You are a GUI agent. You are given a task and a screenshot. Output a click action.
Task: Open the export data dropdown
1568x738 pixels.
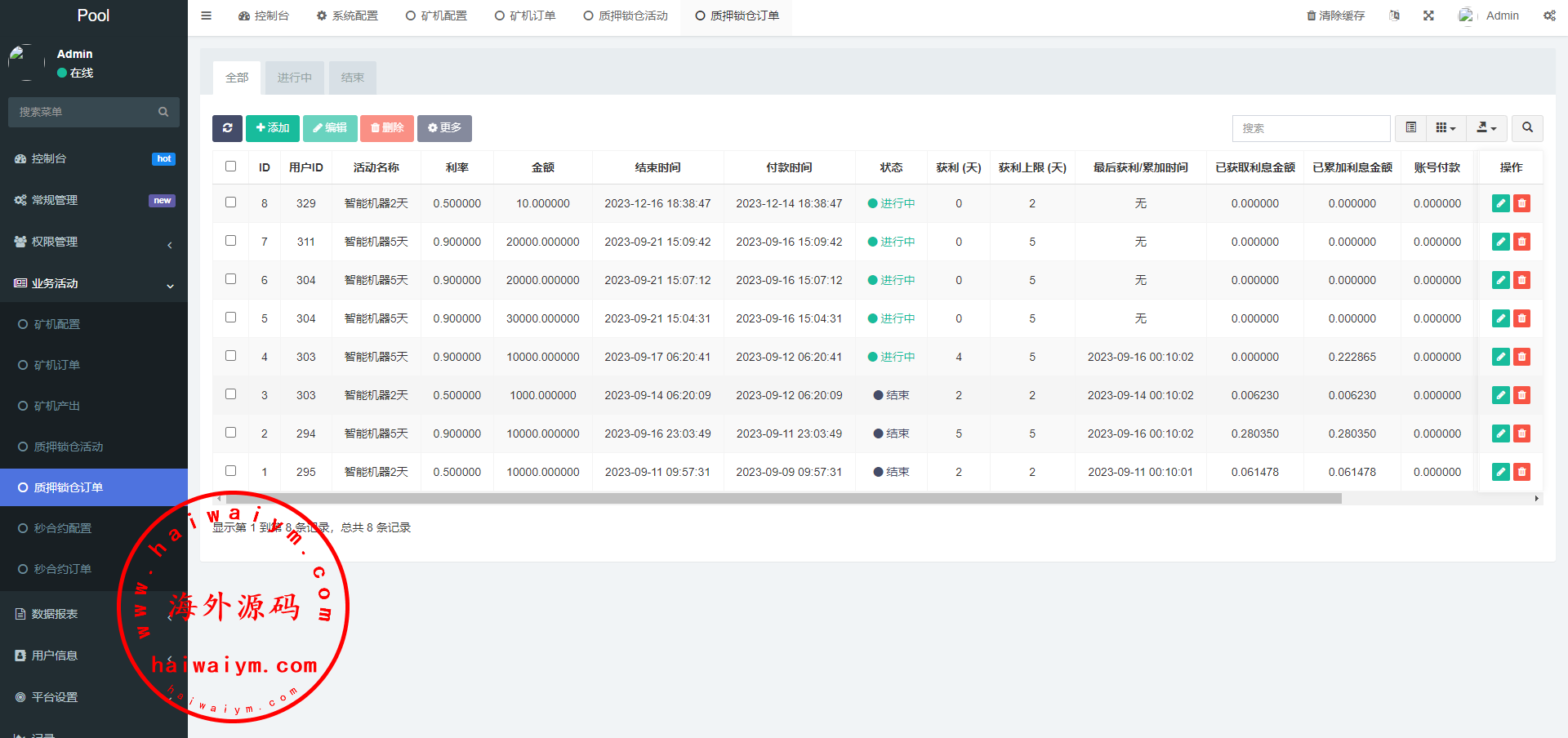pos(1486,128)
